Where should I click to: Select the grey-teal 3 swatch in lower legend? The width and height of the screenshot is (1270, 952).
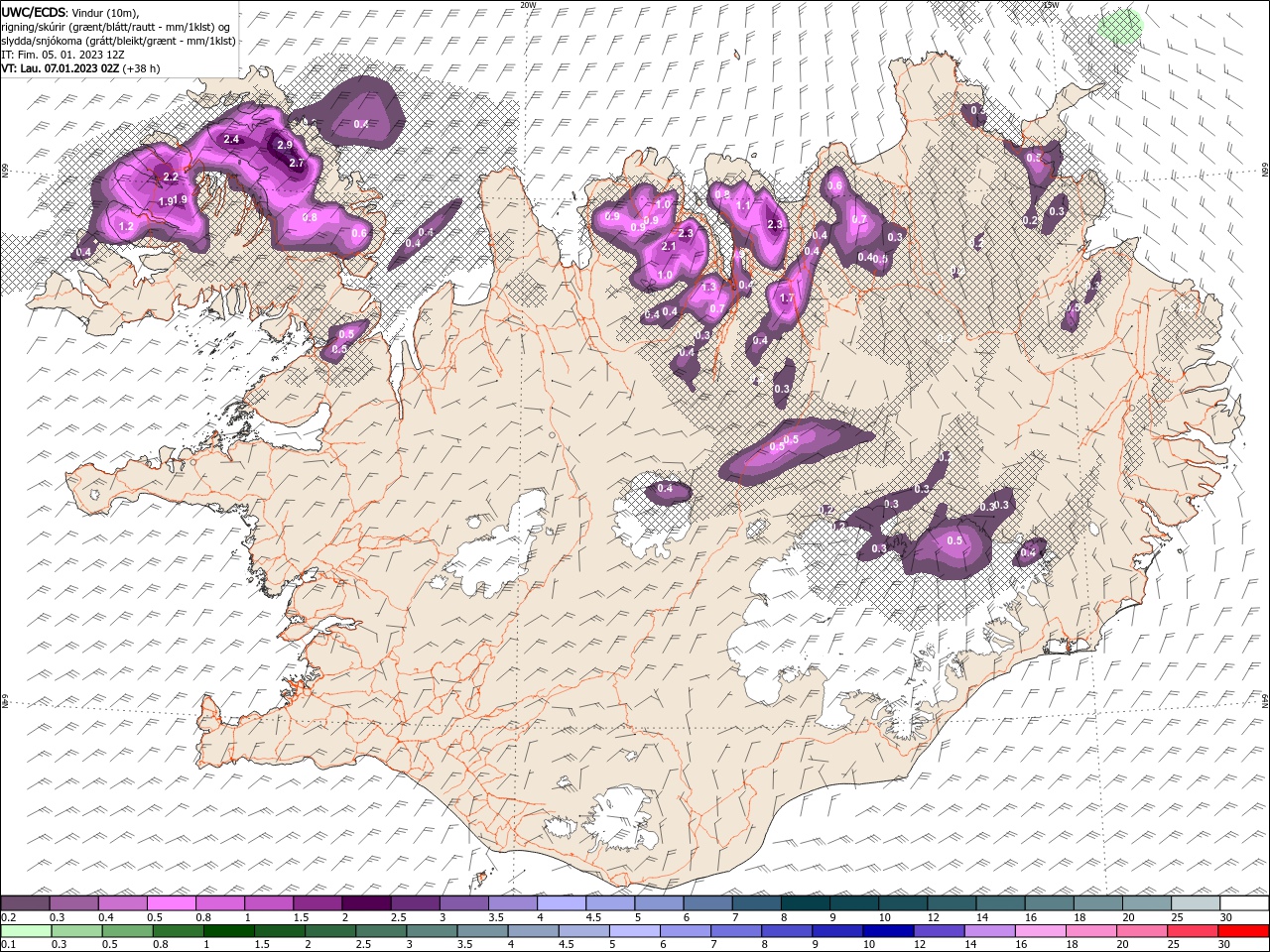[433, 931]
